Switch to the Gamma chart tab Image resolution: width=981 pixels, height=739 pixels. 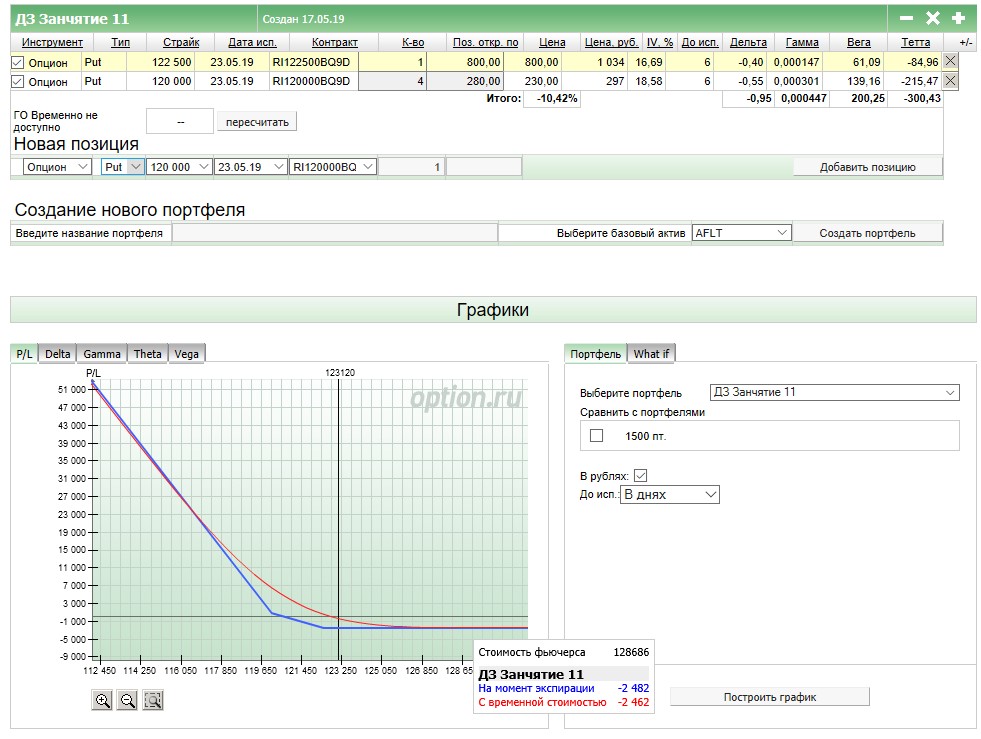(x=102, y=354)
